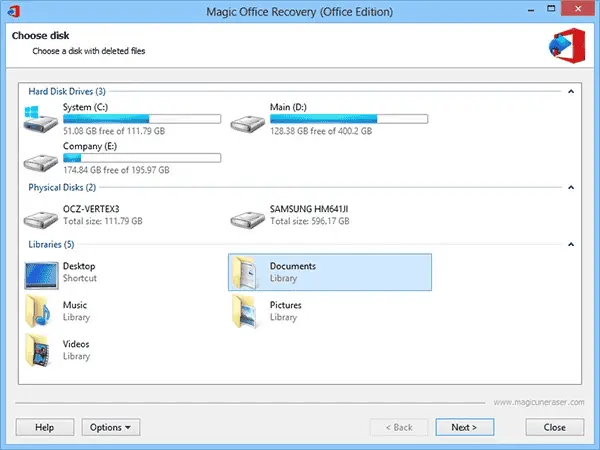Collapse the Physical Disks section
This screenshot has width=600, height=450.
click(x=571, y=188)
